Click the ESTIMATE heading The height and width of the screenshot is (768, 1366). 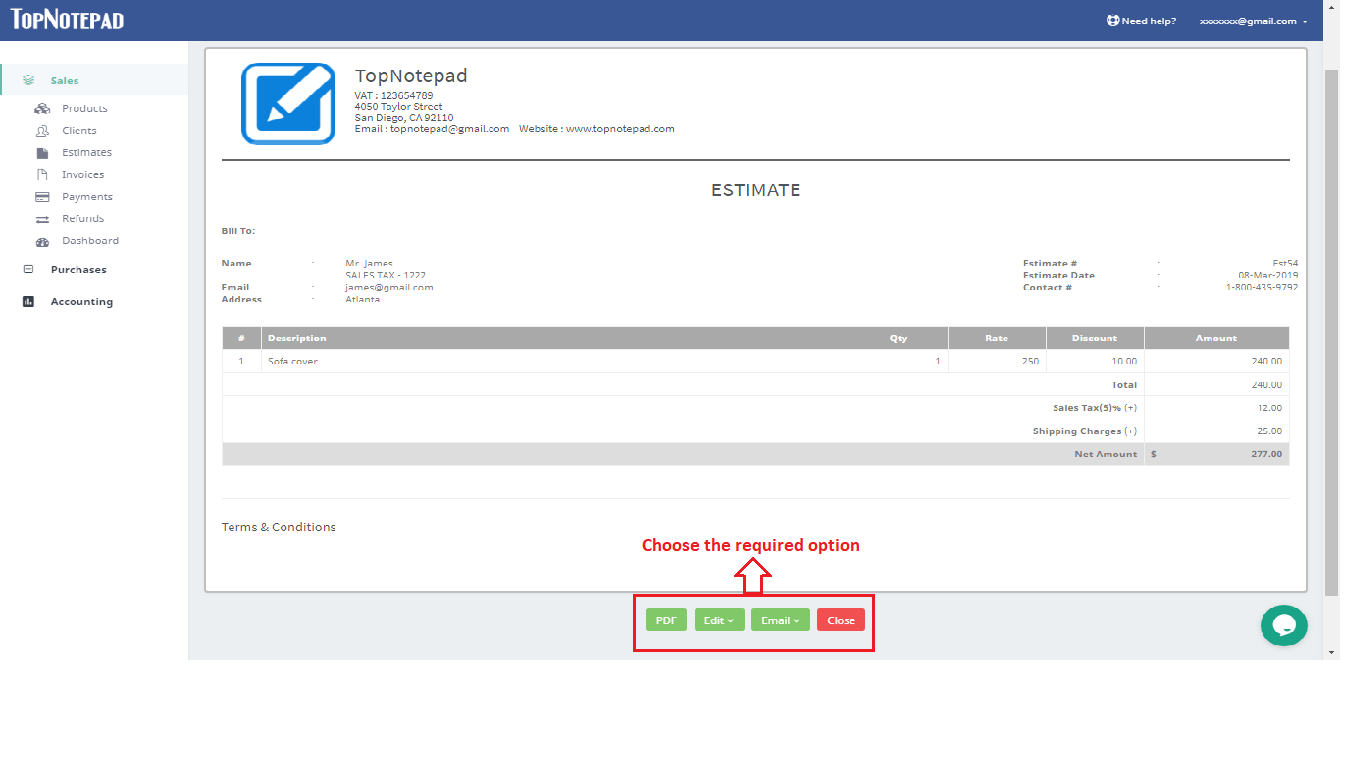756,190
